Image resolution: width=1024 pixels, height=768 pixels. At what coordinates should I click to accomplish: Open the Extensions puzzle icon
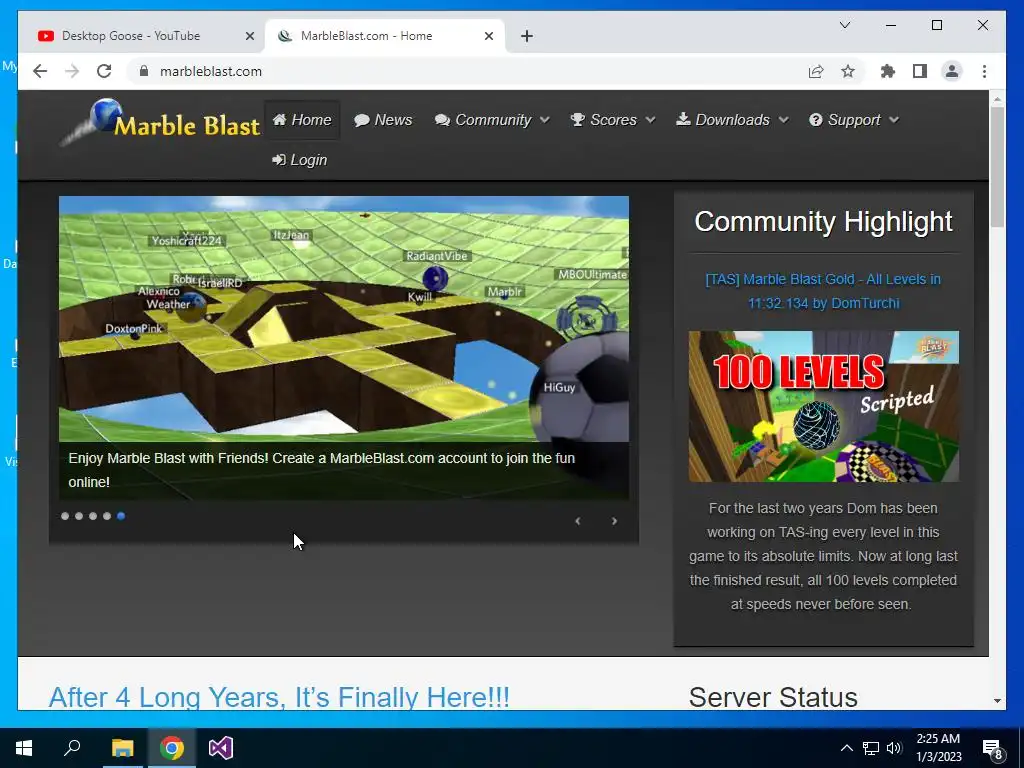[888, 71]
